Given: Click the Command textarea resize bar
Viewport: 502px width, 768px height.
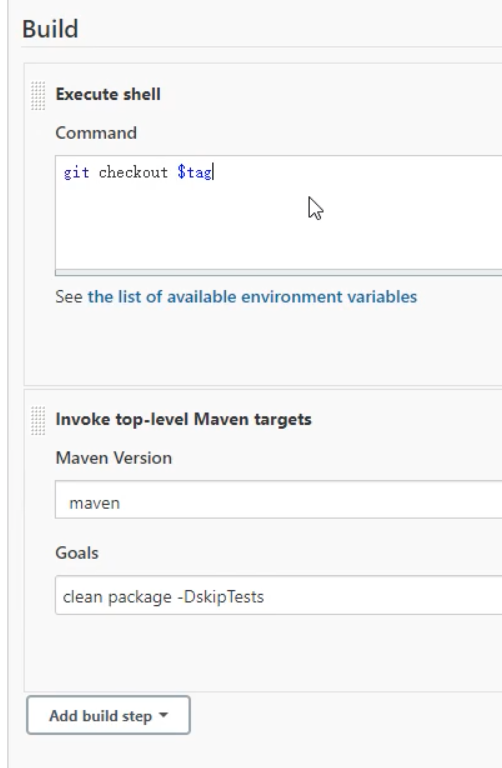Looking at the screenshot, I should point(278,272).
